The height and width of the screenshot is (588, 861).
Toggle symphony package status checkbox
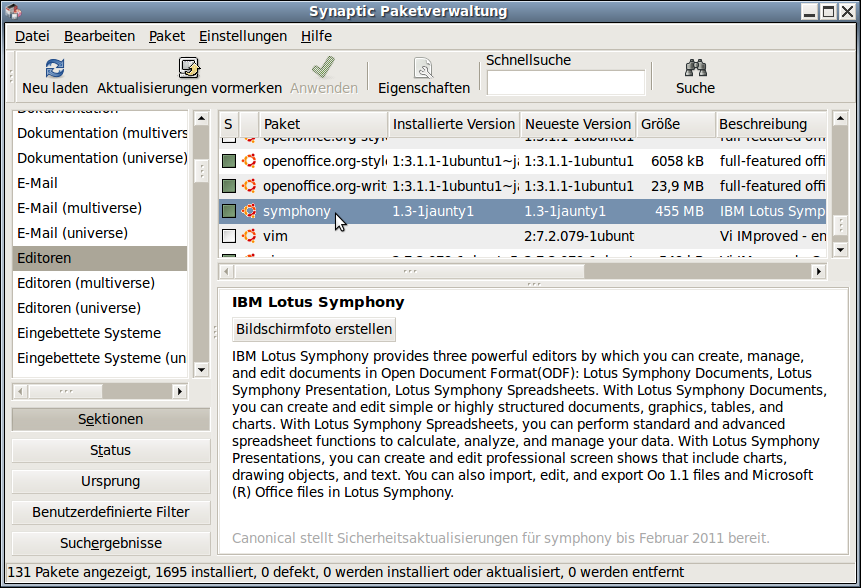229,211
